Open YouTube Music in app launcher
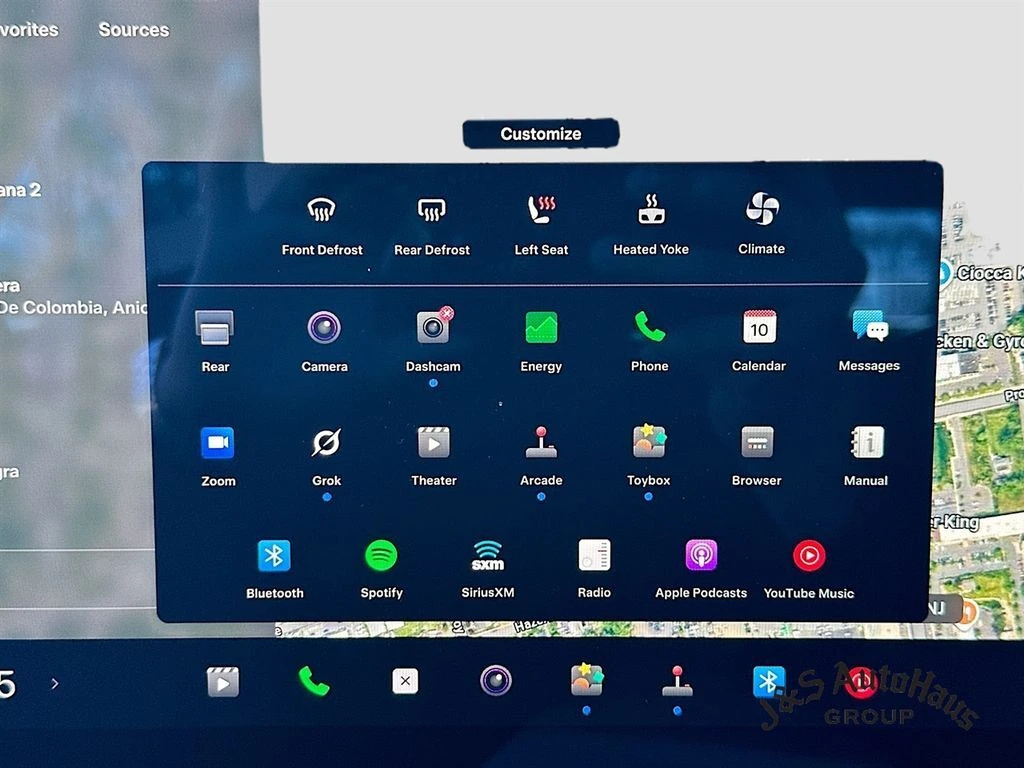The height and width of the screenshot is (768, 1024). coord(809,556)
